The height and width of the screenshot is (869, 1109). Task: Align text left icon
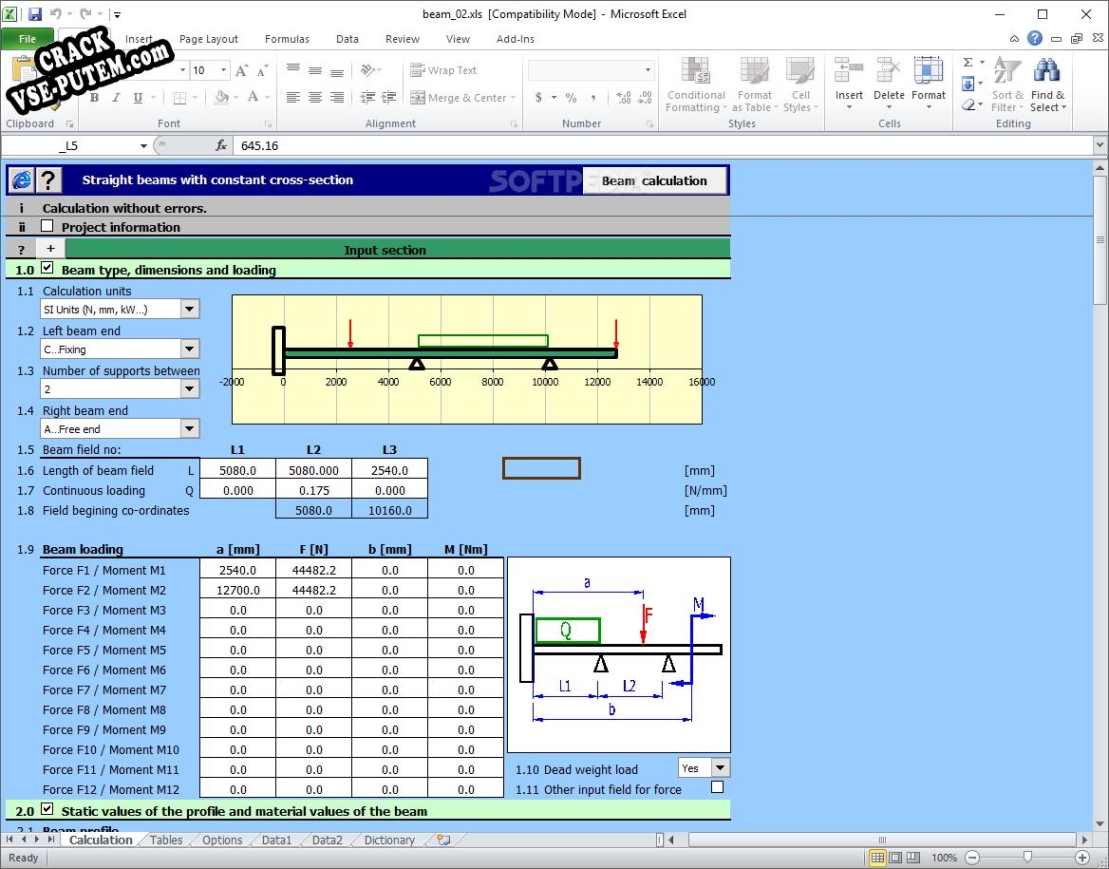coord(293,98)
